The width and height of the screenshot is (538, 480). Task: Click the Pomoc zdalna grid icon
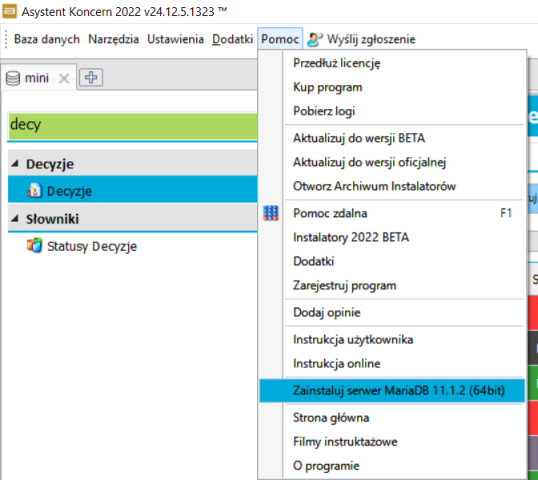(x=270, y=213)
